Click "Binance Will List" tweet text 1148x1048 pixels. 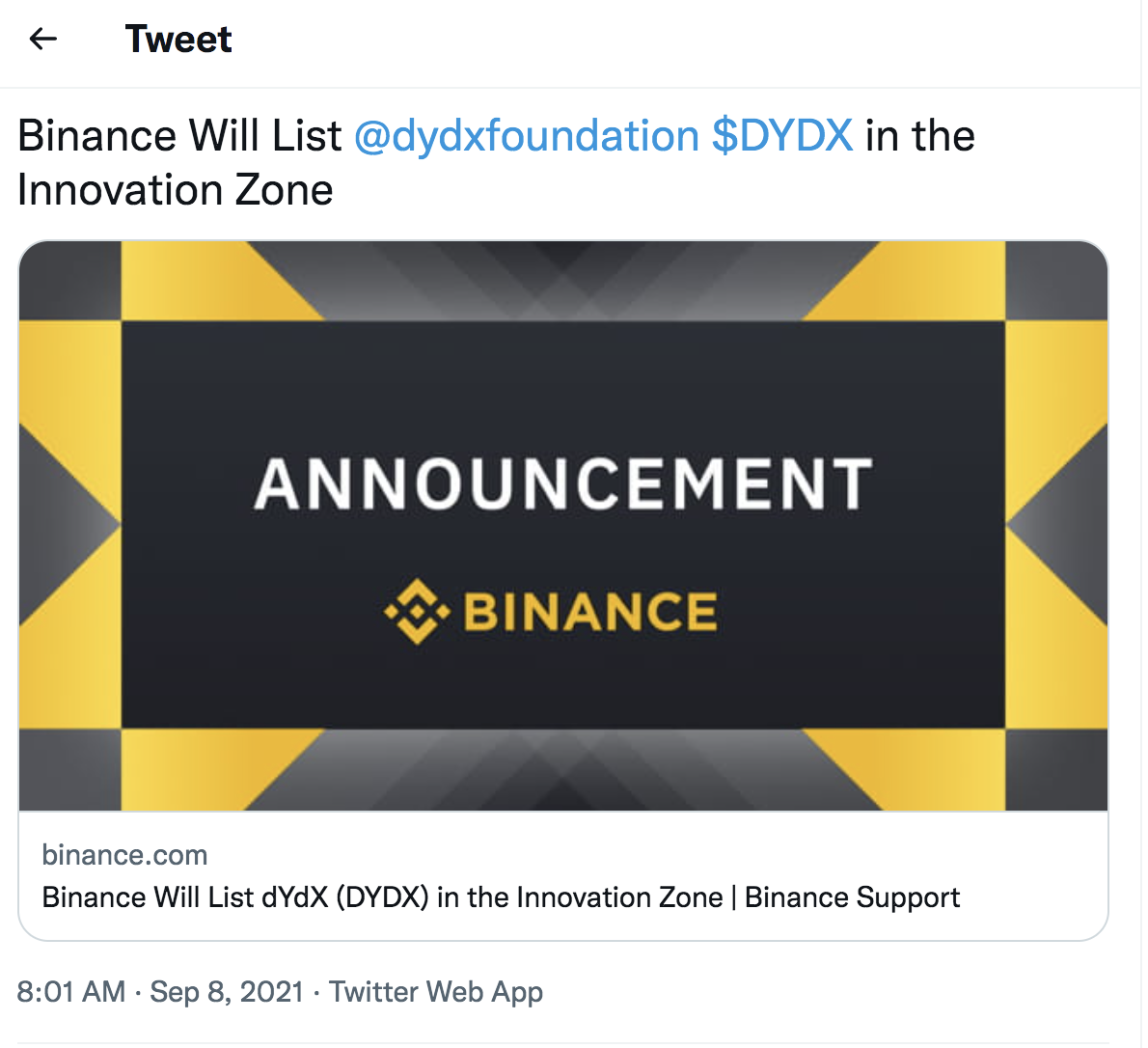179,136
